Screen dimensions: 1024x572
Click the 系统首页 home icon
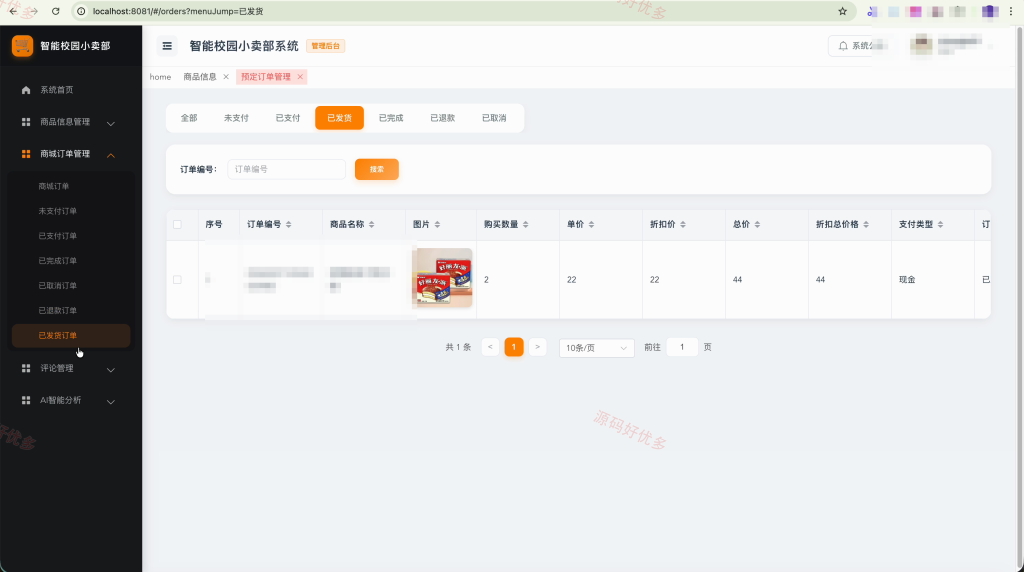[x=26, y=90]
